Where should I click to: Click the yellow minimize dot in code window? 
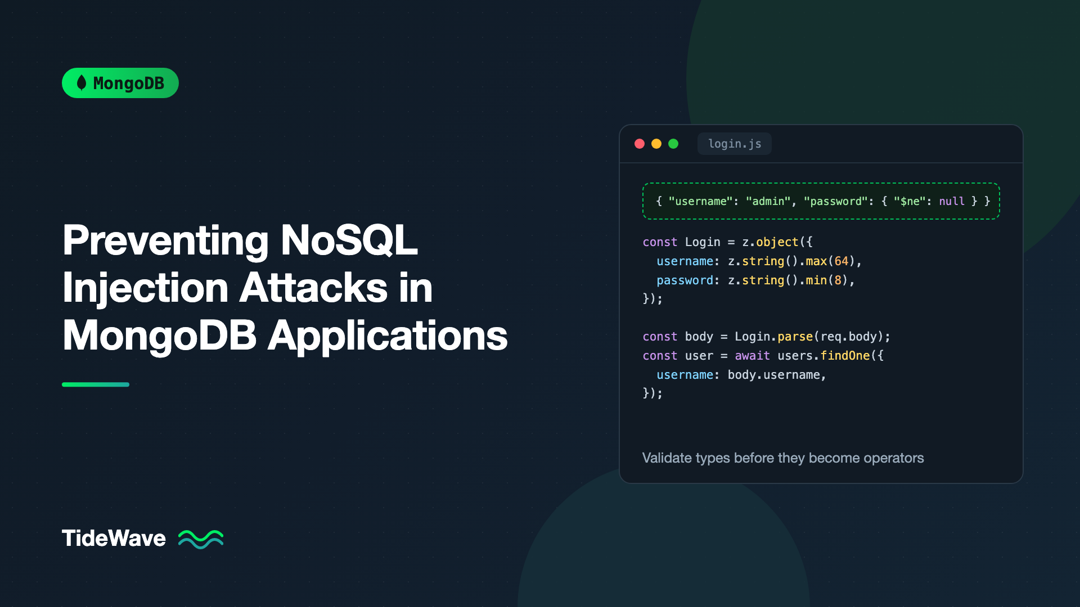click(x=656, y=144)
